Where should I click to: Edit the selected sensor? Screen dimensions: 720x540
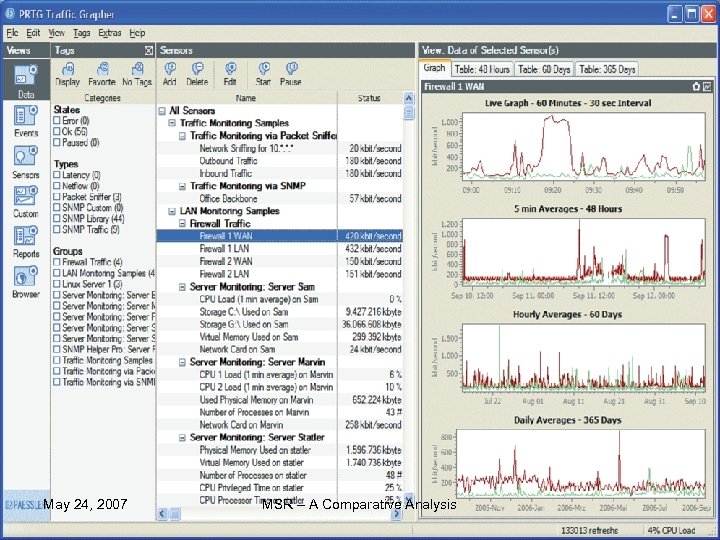(230, 74)
